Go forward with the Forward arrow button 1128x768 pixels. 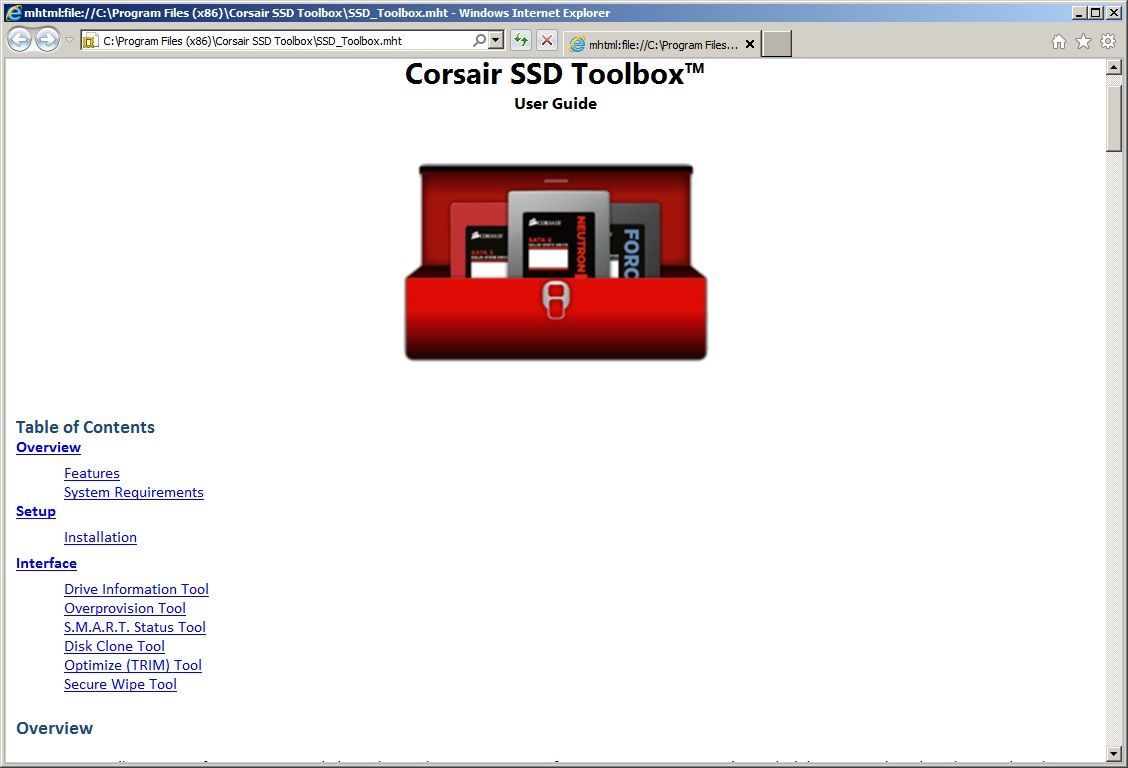tap(47, 40)
